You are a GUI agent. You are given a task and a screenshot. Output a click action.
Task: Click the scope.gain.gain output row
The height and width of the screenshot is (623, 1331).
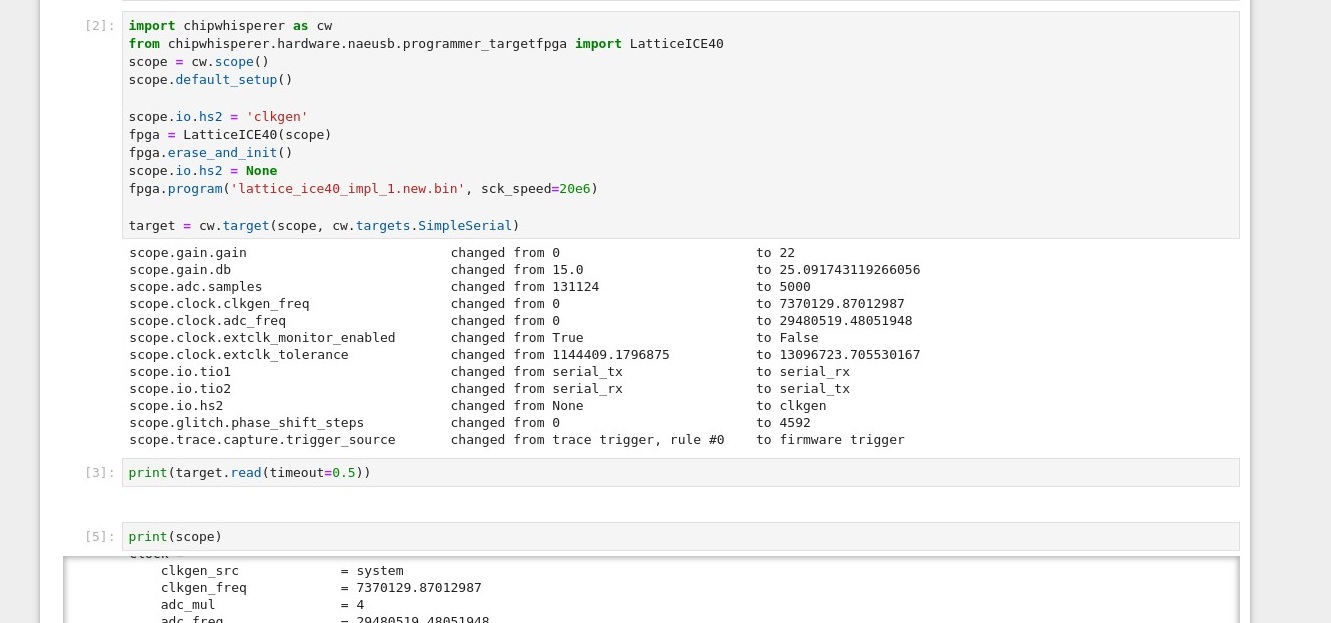188,253
